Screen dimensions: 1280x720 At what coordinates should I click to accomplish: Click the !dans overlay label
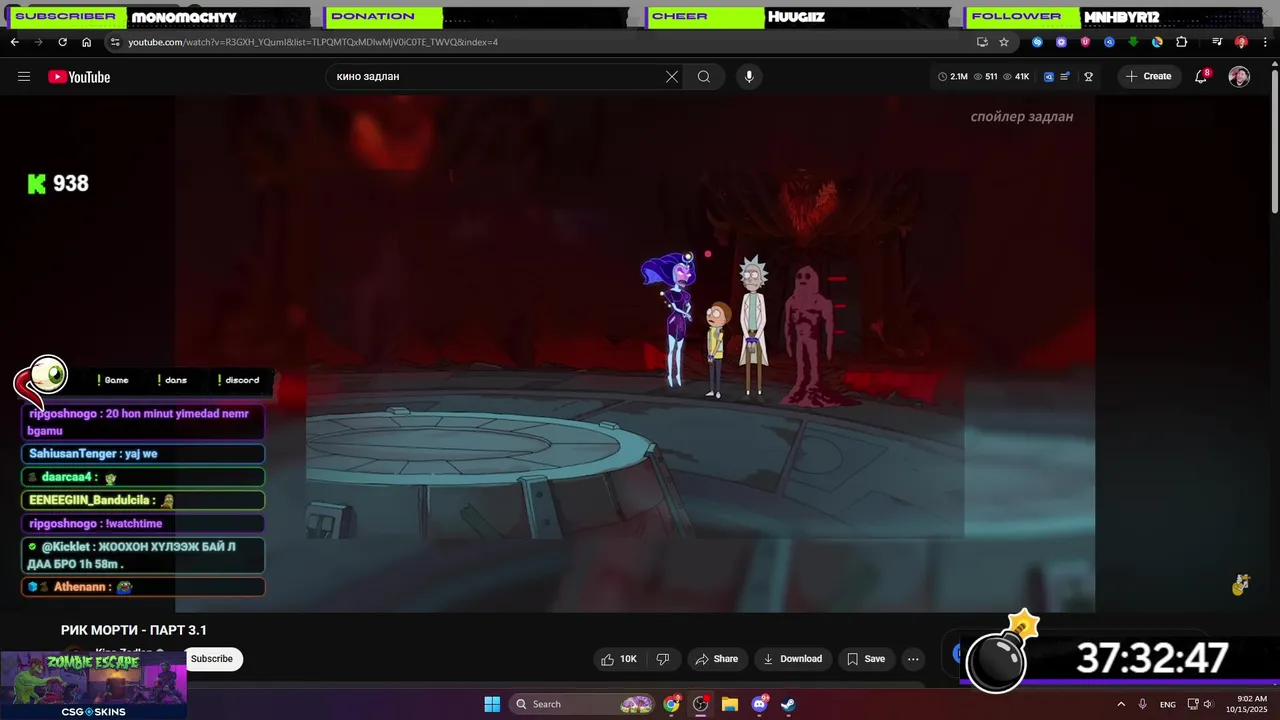click(x=172, y=380)
